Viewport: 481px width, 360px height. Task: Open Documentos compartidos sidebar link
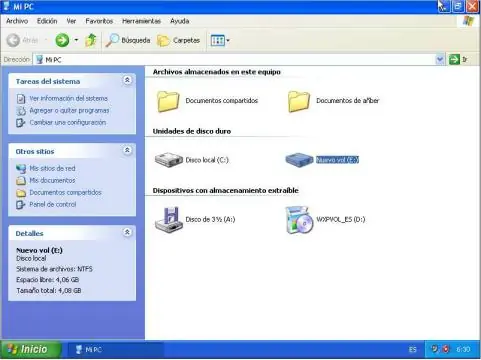tap(65, 192)
